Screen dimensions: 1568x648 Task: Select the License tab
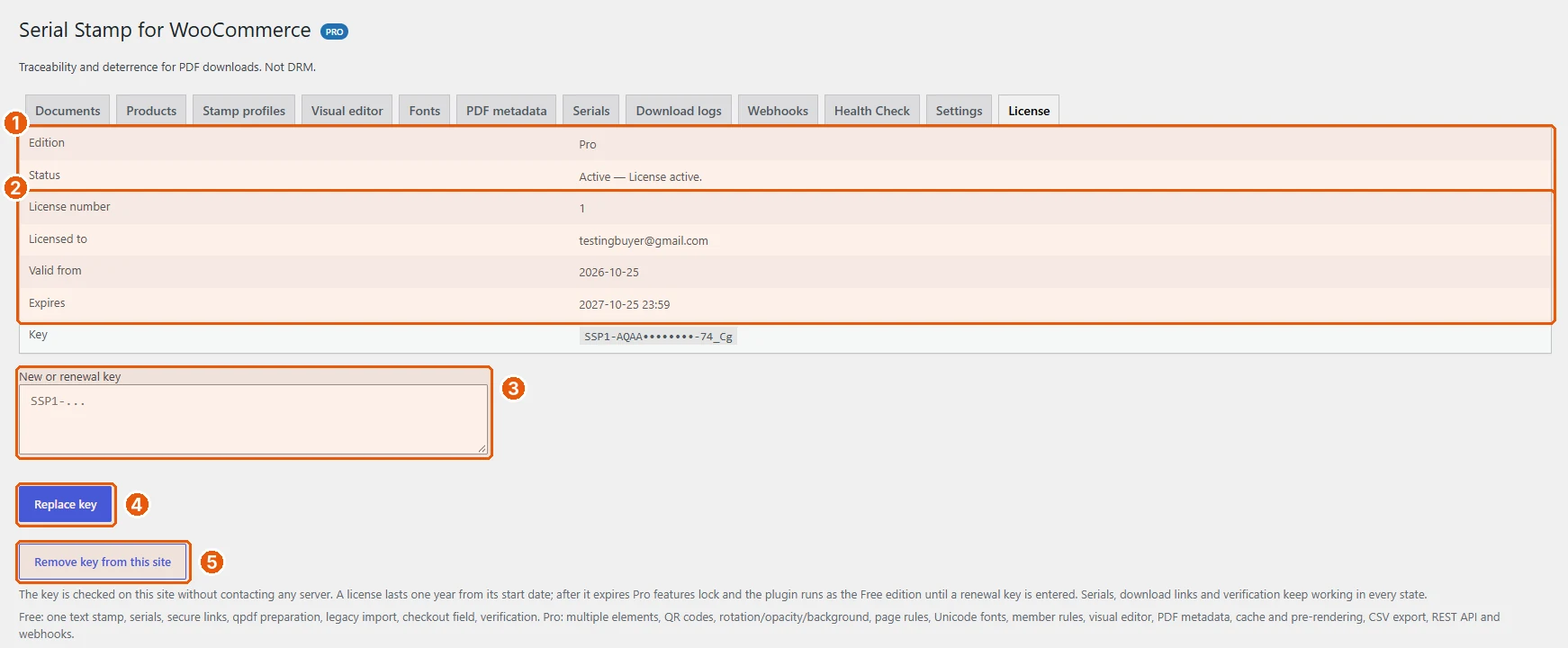pos(1029,110)
